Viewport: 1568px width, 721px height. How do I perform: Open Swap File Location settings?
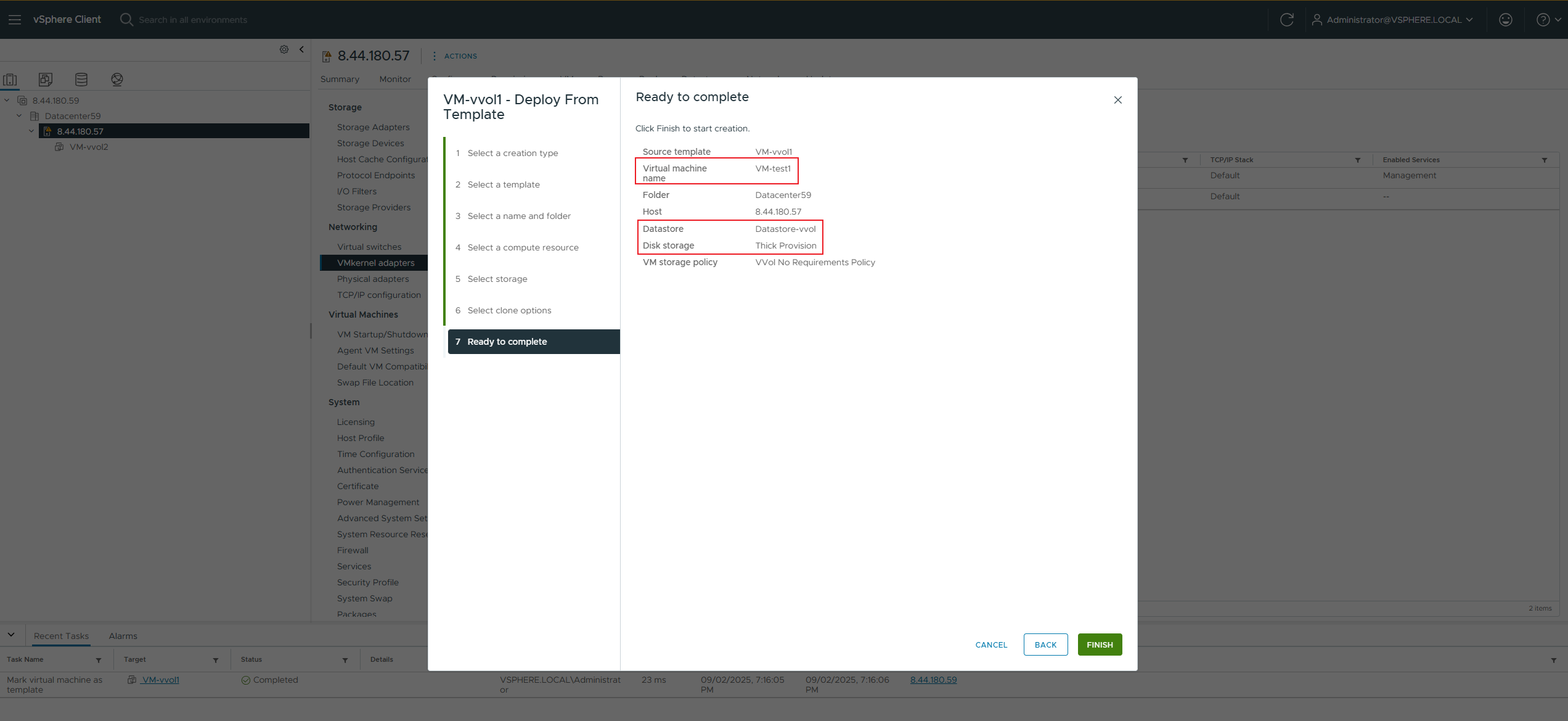(x=375, y=382)
